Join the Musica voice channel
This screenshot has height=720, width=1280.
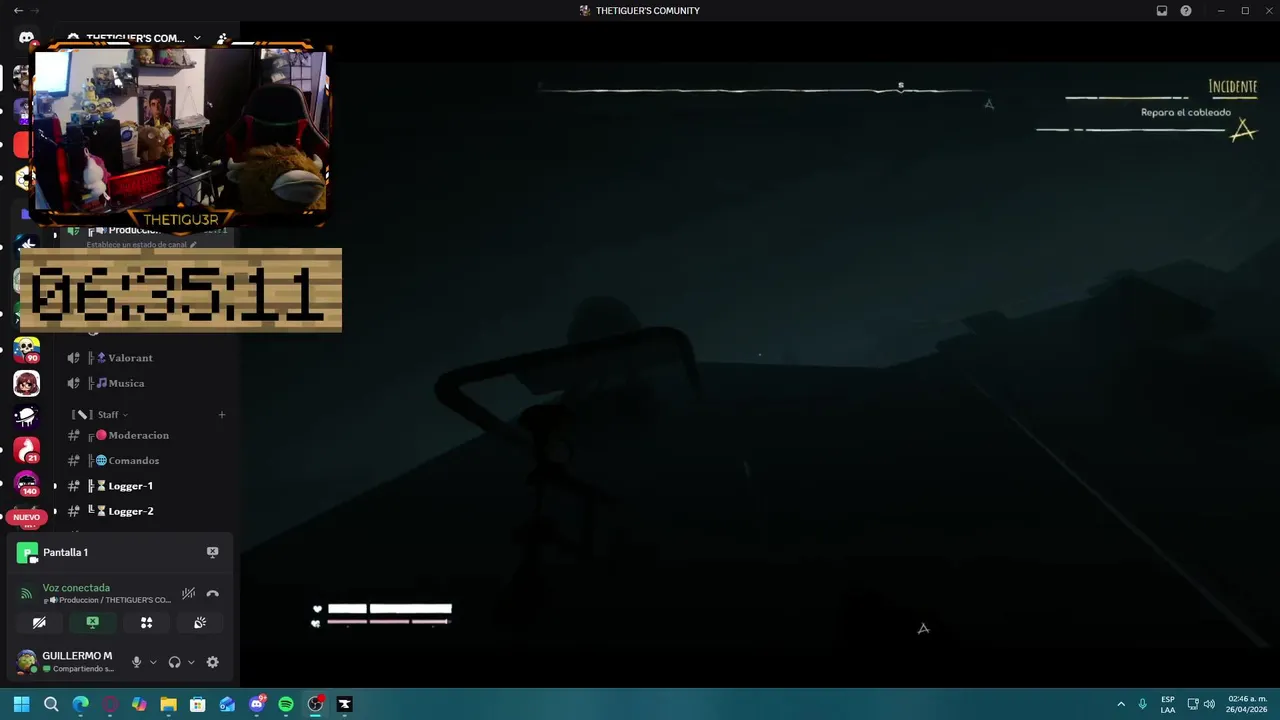coord(146,383)
